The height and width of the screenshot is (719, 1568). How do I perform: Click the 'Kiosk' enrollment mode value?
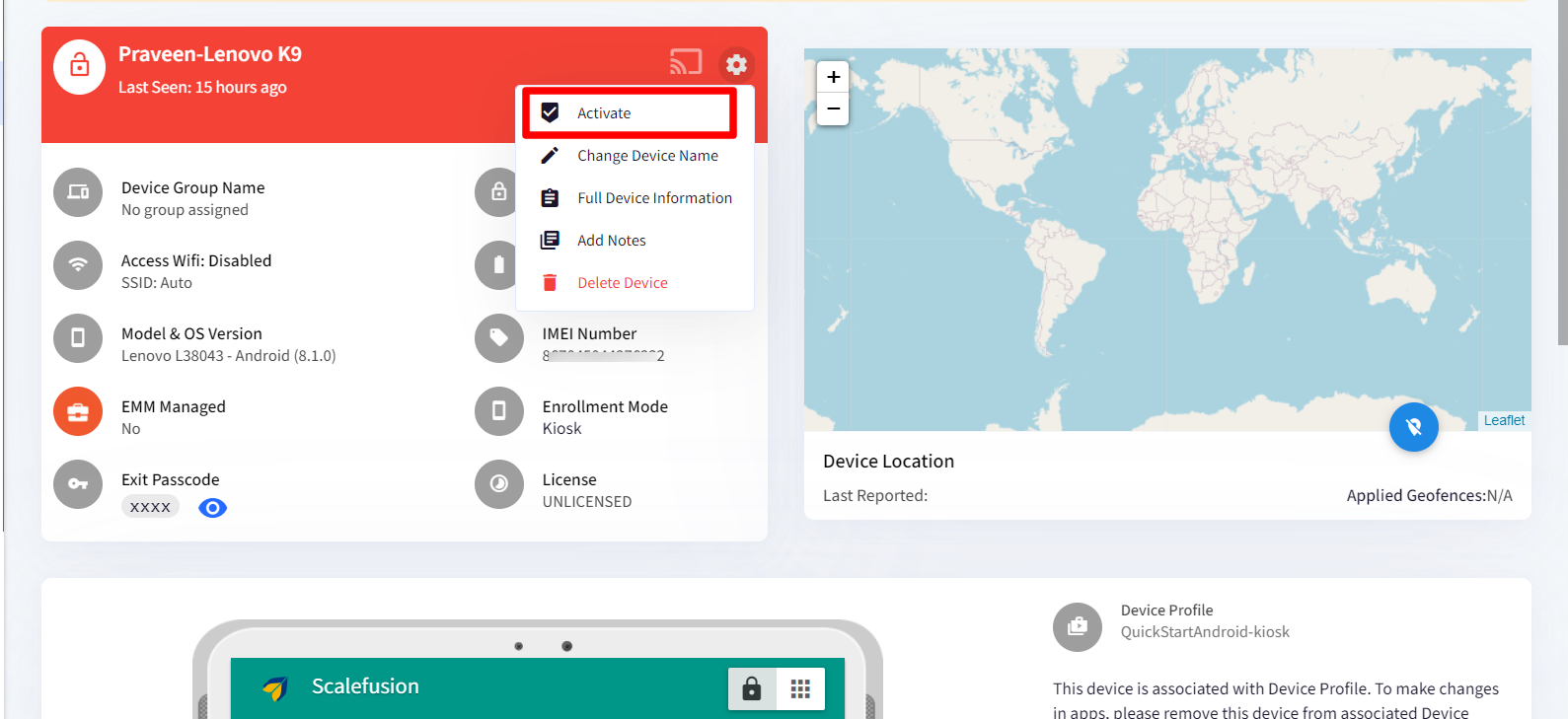(x=561, y=429)
